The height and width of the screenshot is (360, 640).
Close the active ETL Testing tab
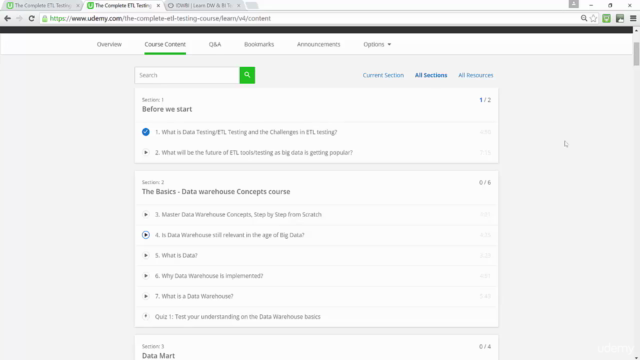[158, 6]
